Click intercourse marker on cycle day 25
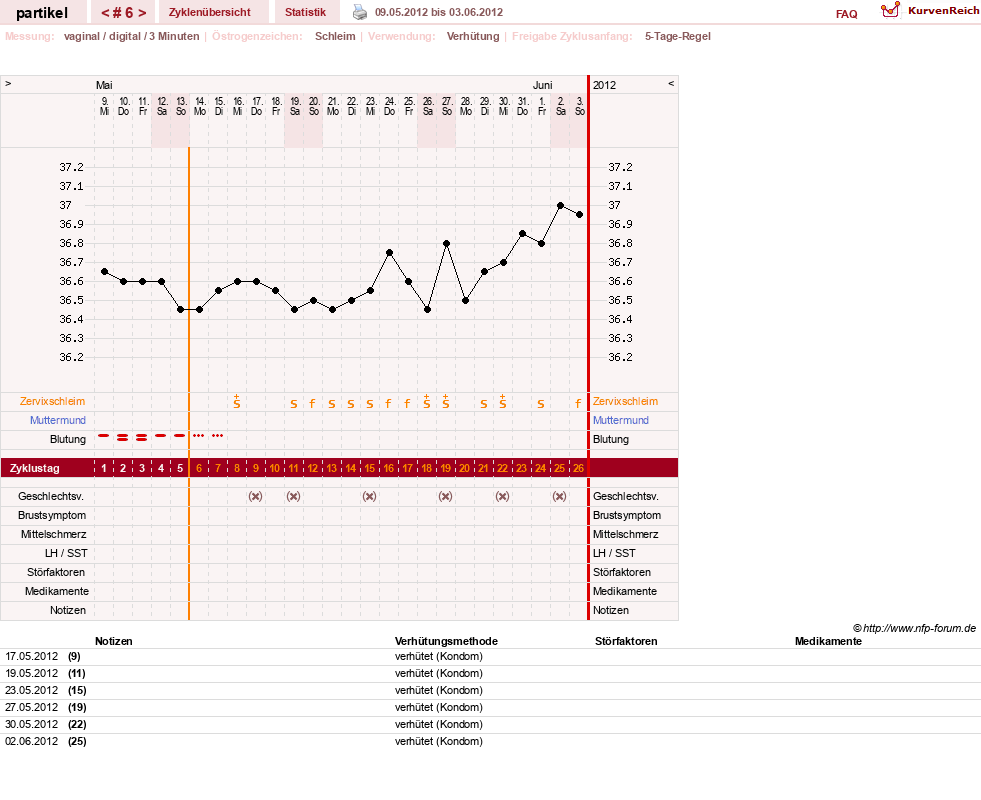This screenshot has height=800, width=981. [559, 496]
